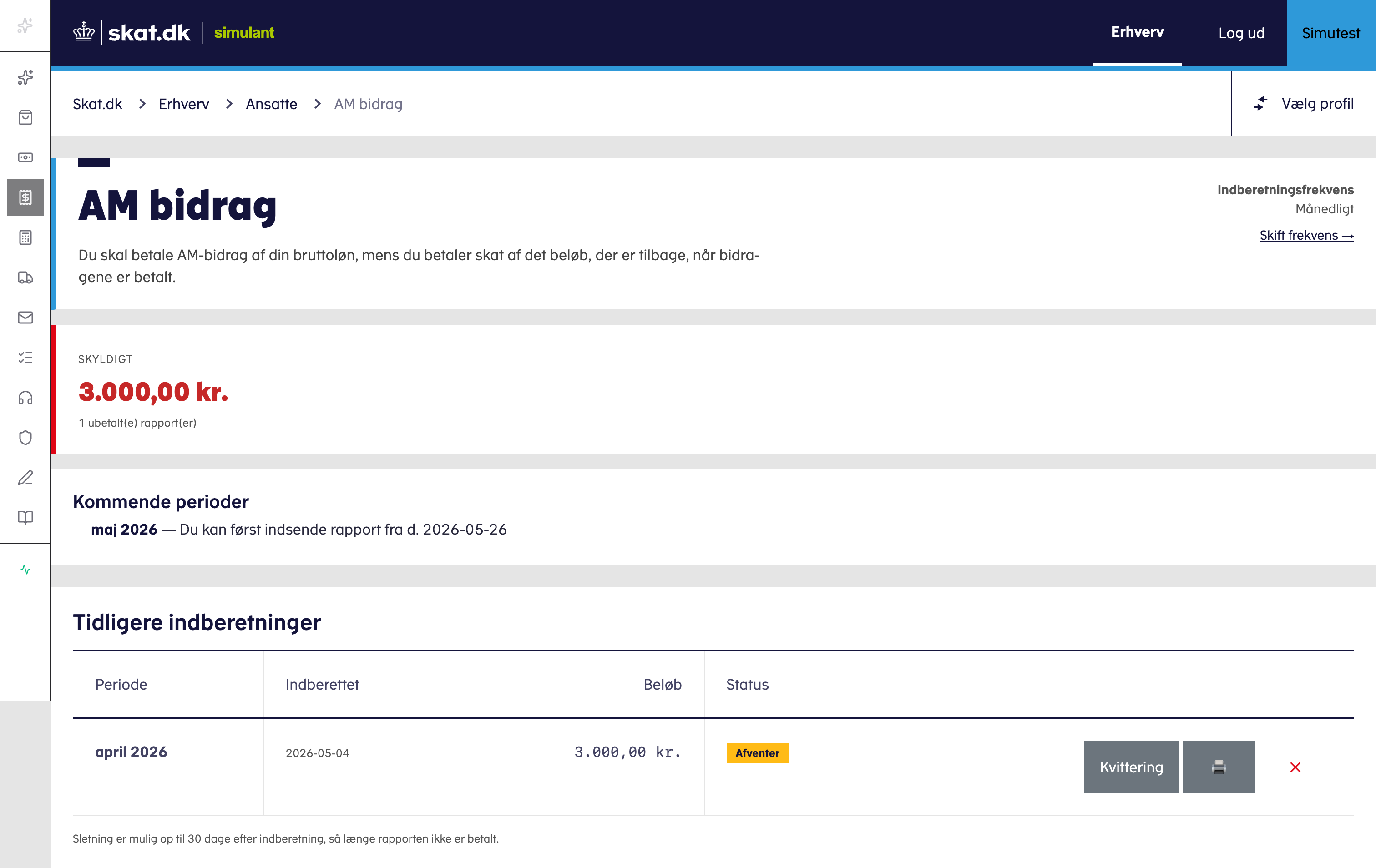This screenshot has height=868, width=1376.
Task: Delete the april 2026 report with red X
Action: (x=1295, y=767)
